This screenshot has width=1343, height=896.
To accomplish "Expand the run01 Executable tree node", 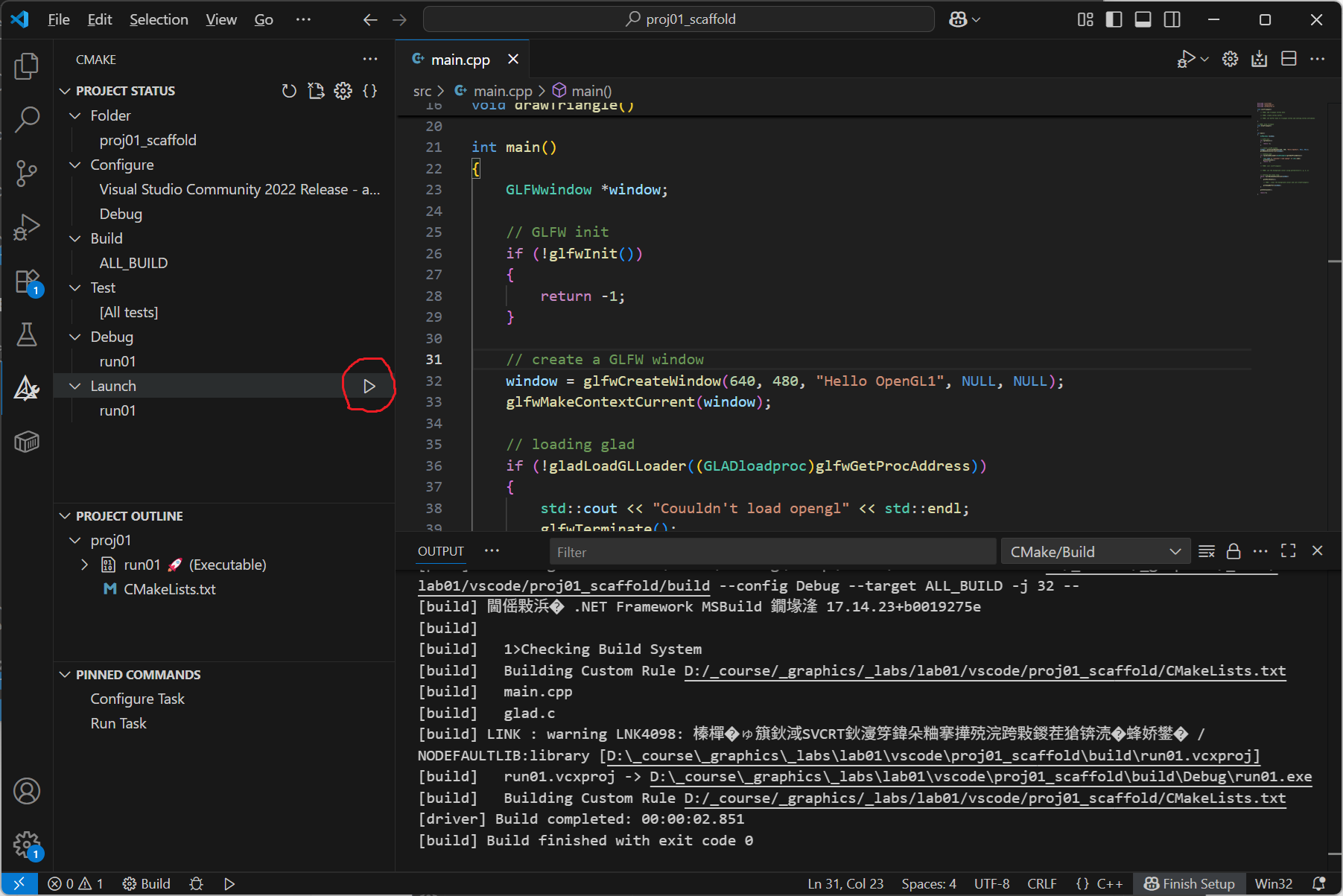I will point(84,565).
